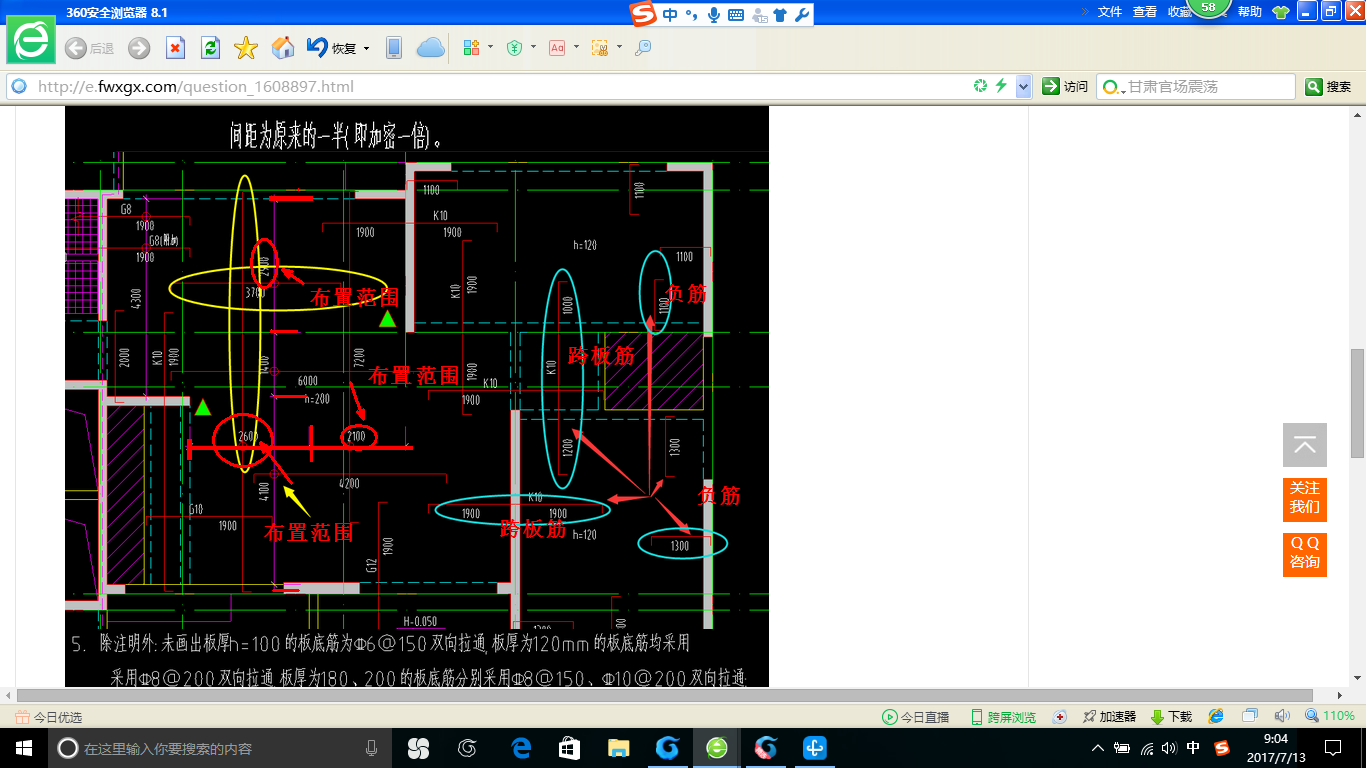The height and width of the screenshot is (768, 1366).
Task: Open the extensions grid icon
Action: 472,47
